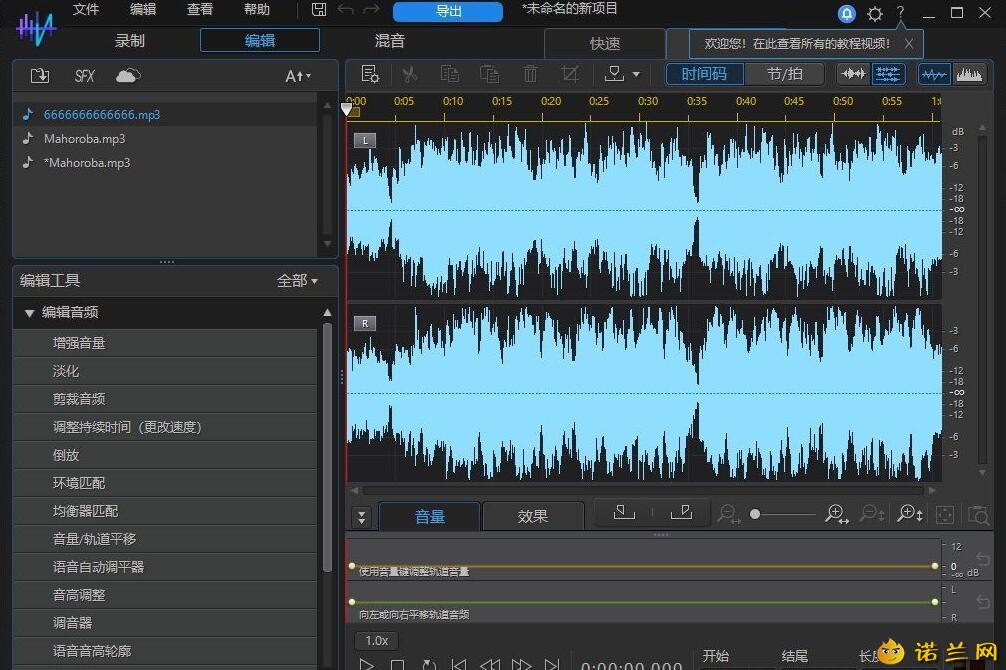The width and height of the screenshot is (1006, 670).
Task: Collapse the 编辑音频 section
Action: (29, 313)
